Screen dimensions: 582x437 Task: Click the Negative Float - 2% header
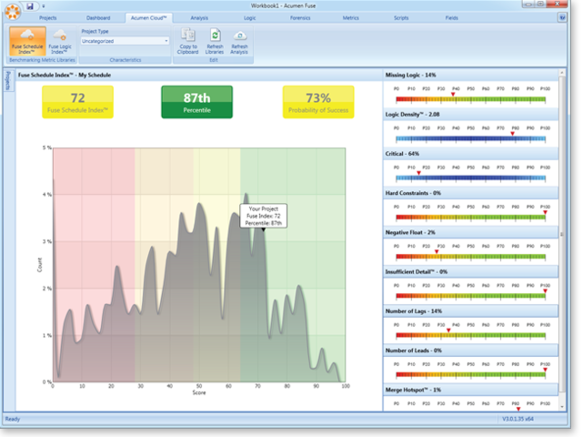[471, 232]
